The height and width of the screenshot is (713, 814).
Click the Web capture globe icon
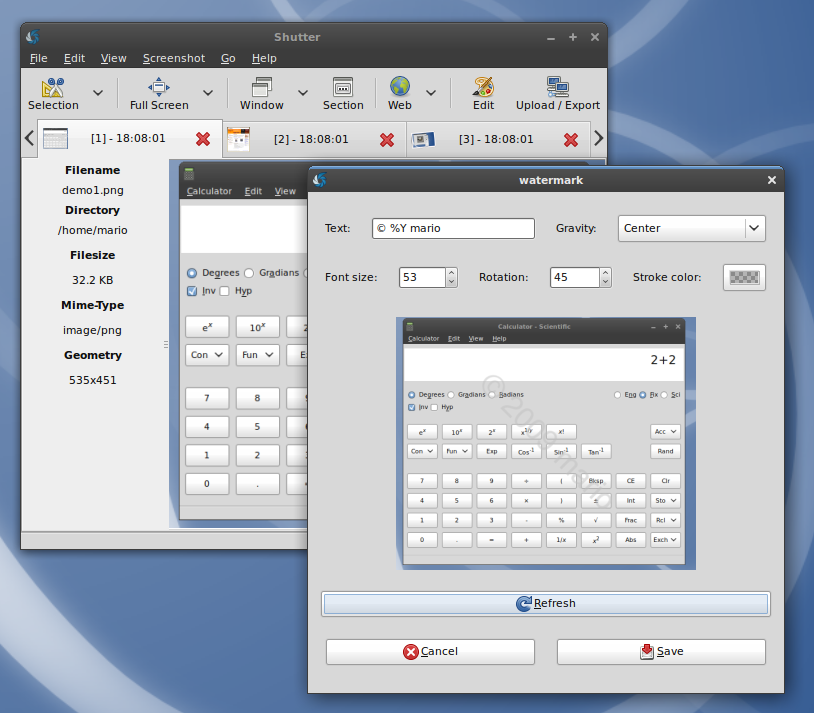[x=400, y=87]
